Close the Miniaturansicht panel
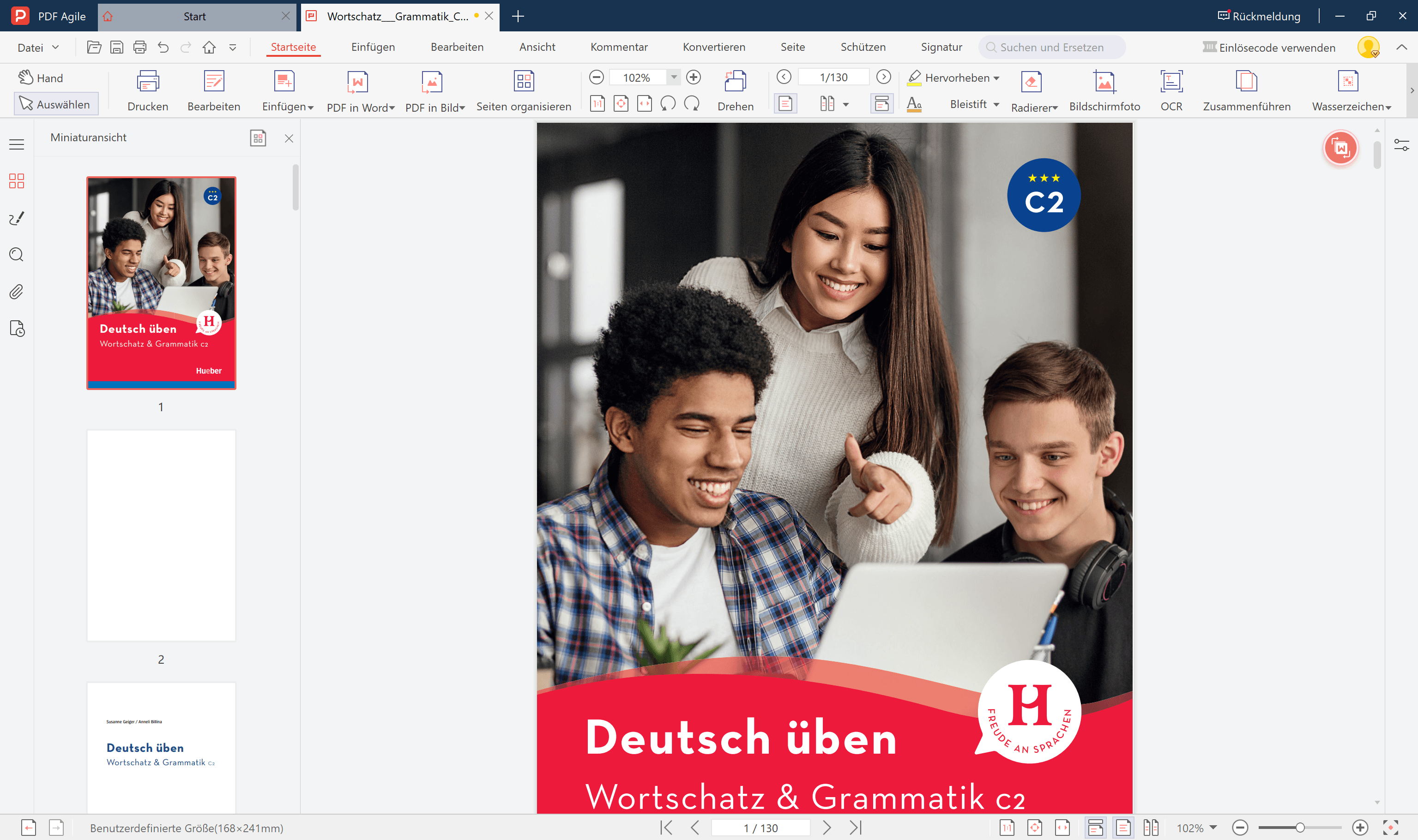1418x840 pixels. [x=289, y=138]
